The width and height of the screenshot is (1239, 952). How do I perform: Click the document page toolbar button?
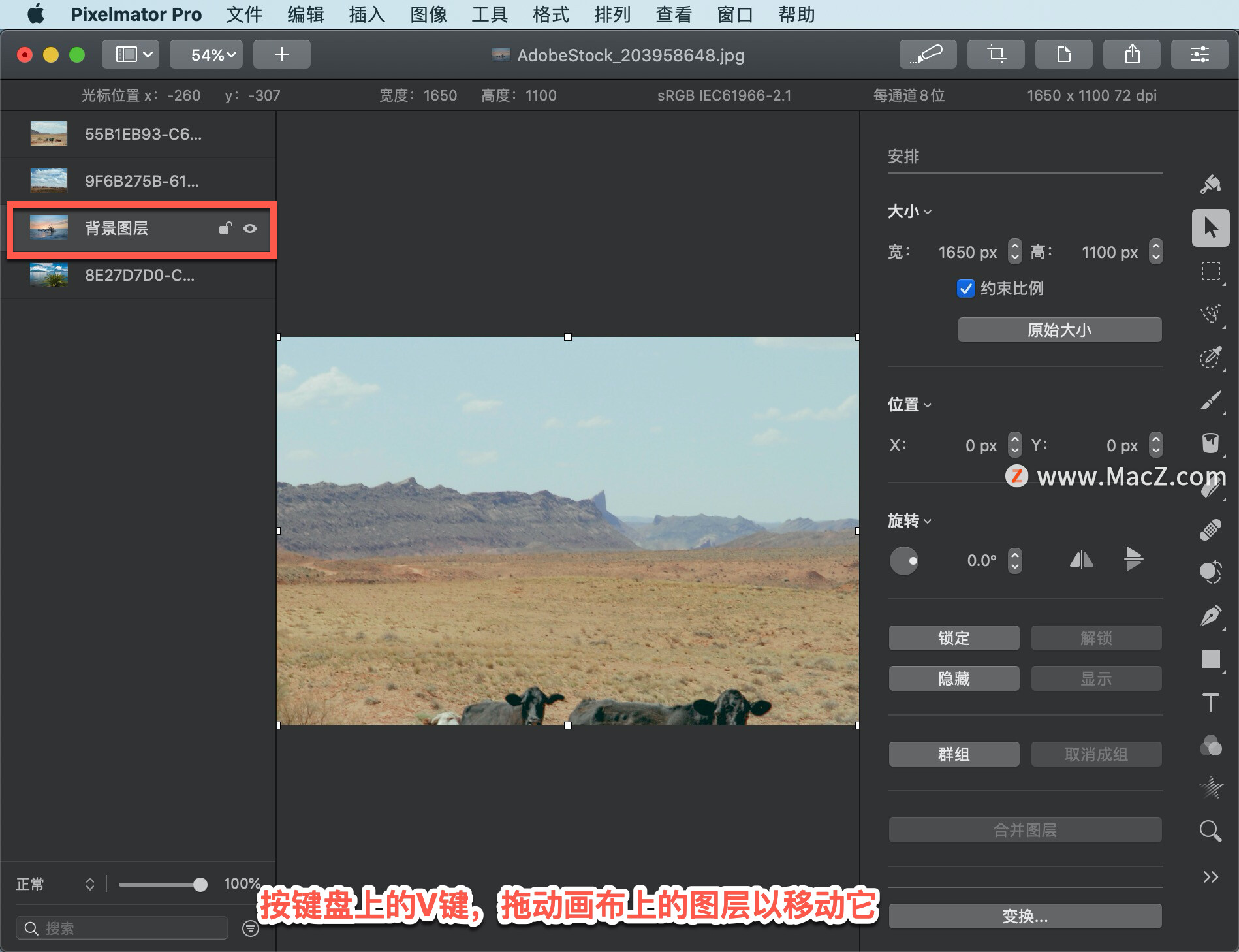point(1063,54)
